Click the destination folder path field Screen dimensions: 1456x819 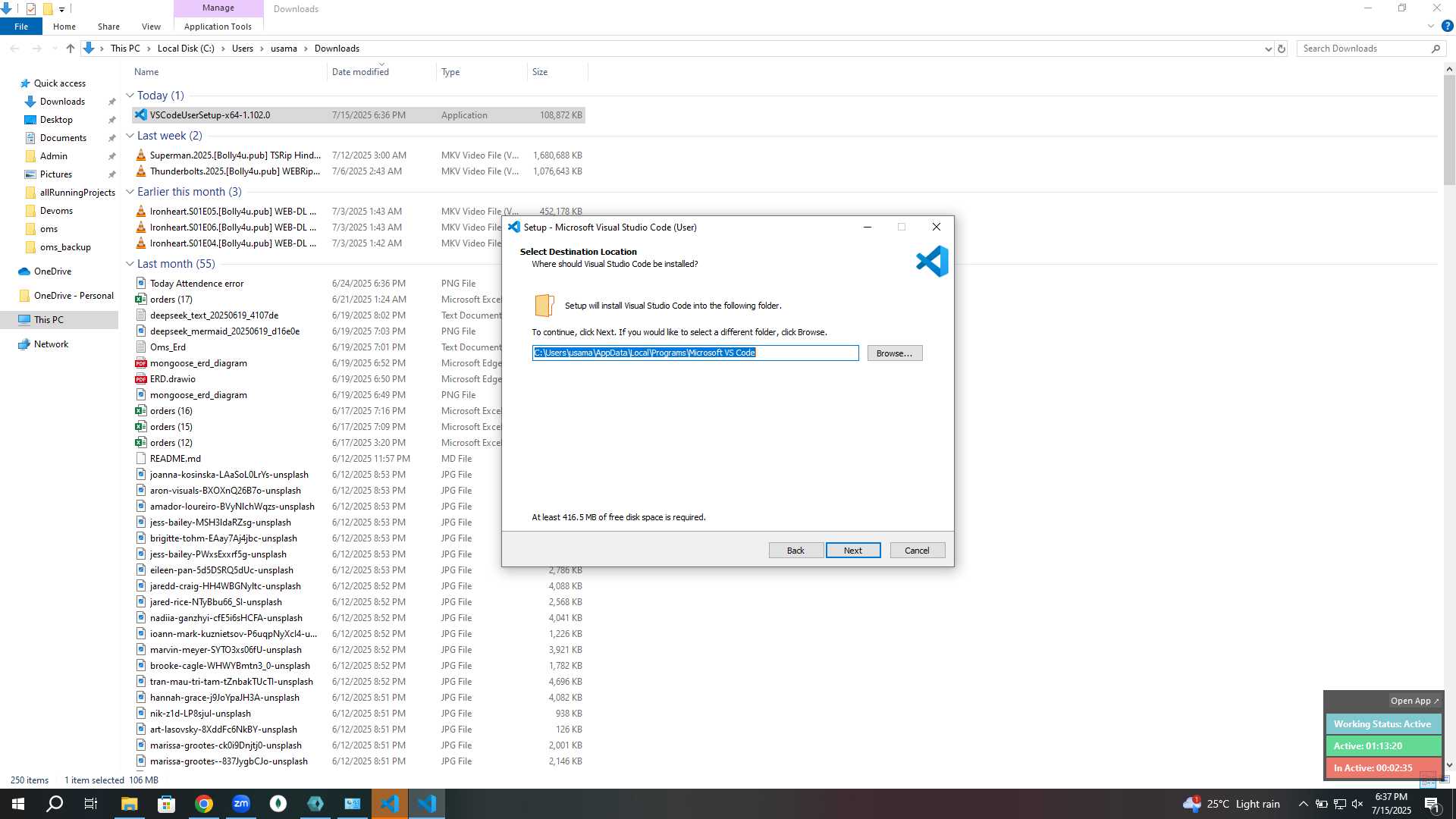[x=695, y=353]
